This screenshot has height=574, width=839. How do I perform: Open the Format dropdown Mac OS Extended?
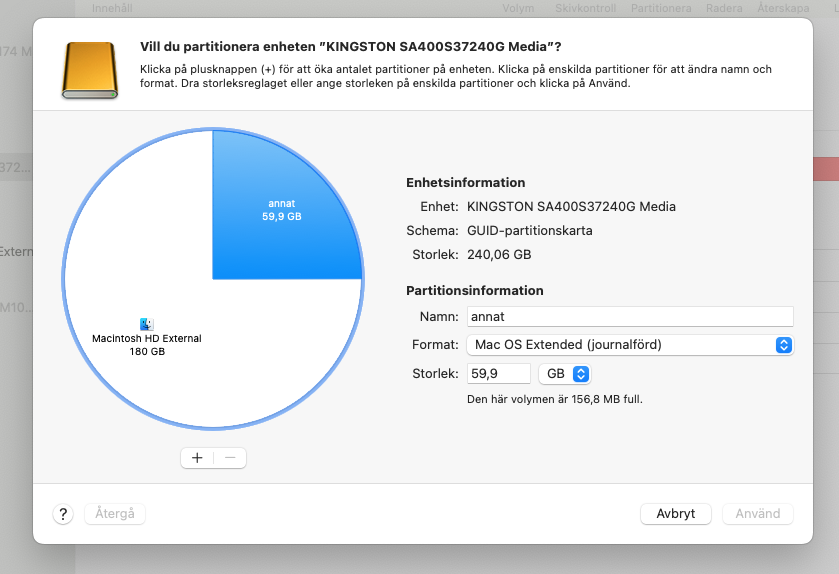(x=630, y=345)
